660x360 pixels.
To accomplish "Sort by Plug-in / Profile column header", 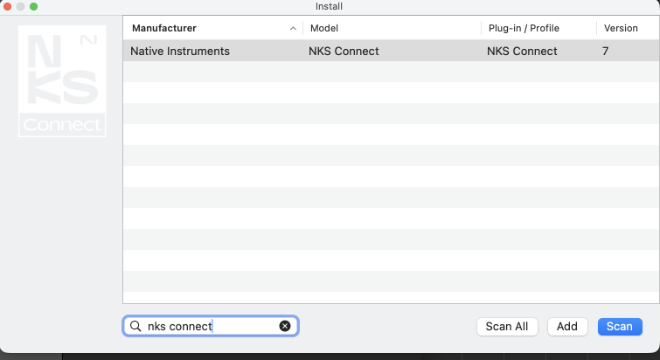I will click(524, 28).
